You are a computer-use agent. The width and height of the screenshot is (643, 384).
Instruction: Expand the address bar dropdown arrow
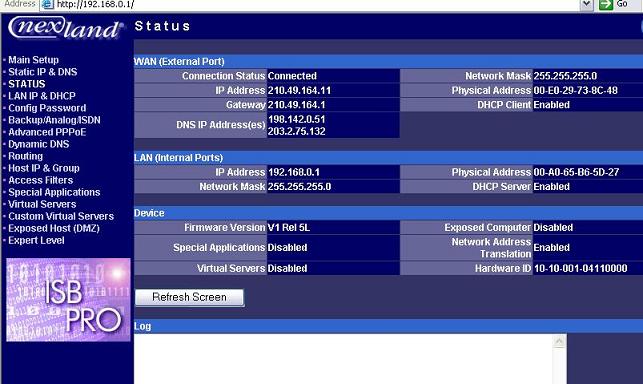tap(586, 5)
